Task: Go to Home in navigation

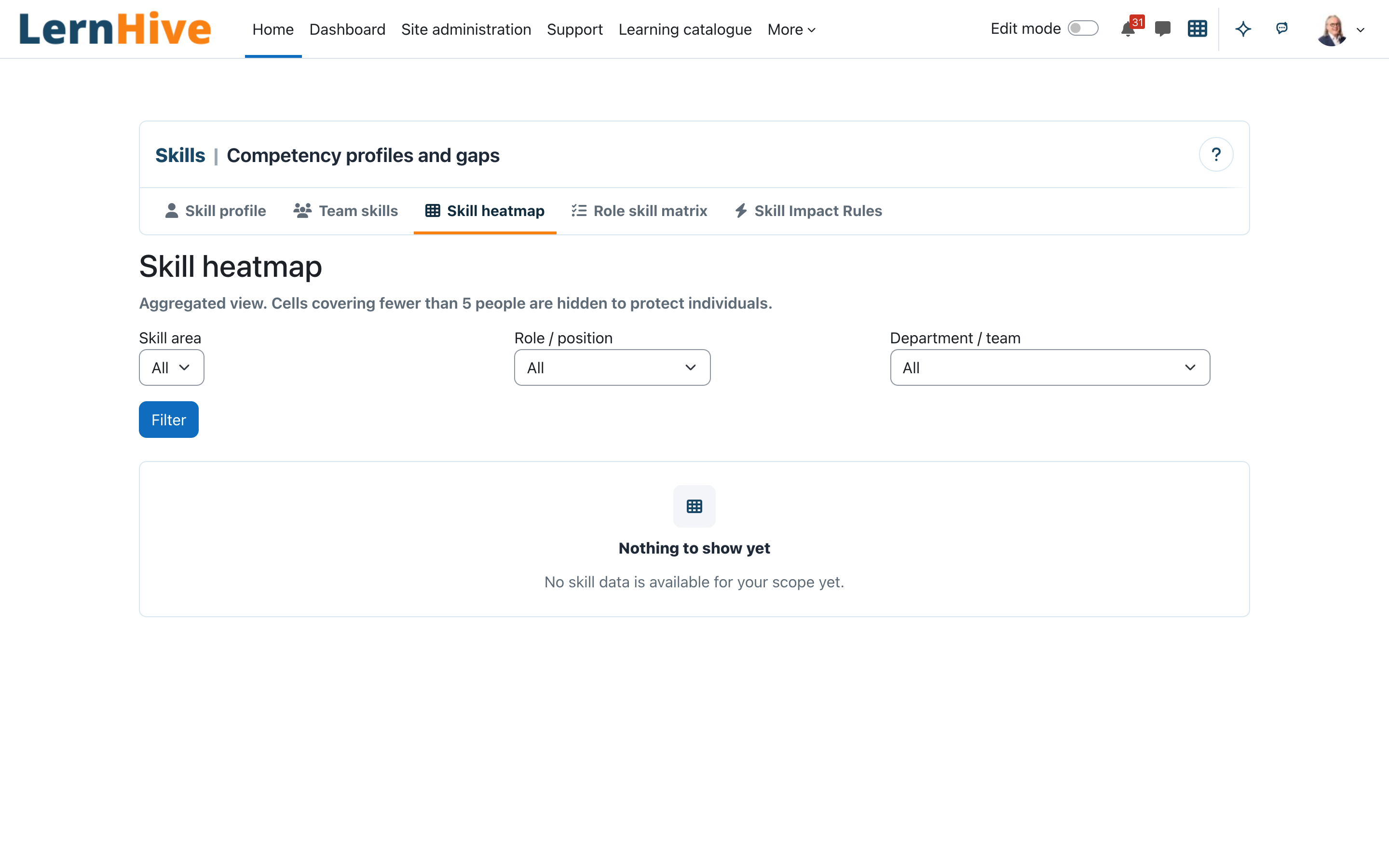Action: [272, 29]
